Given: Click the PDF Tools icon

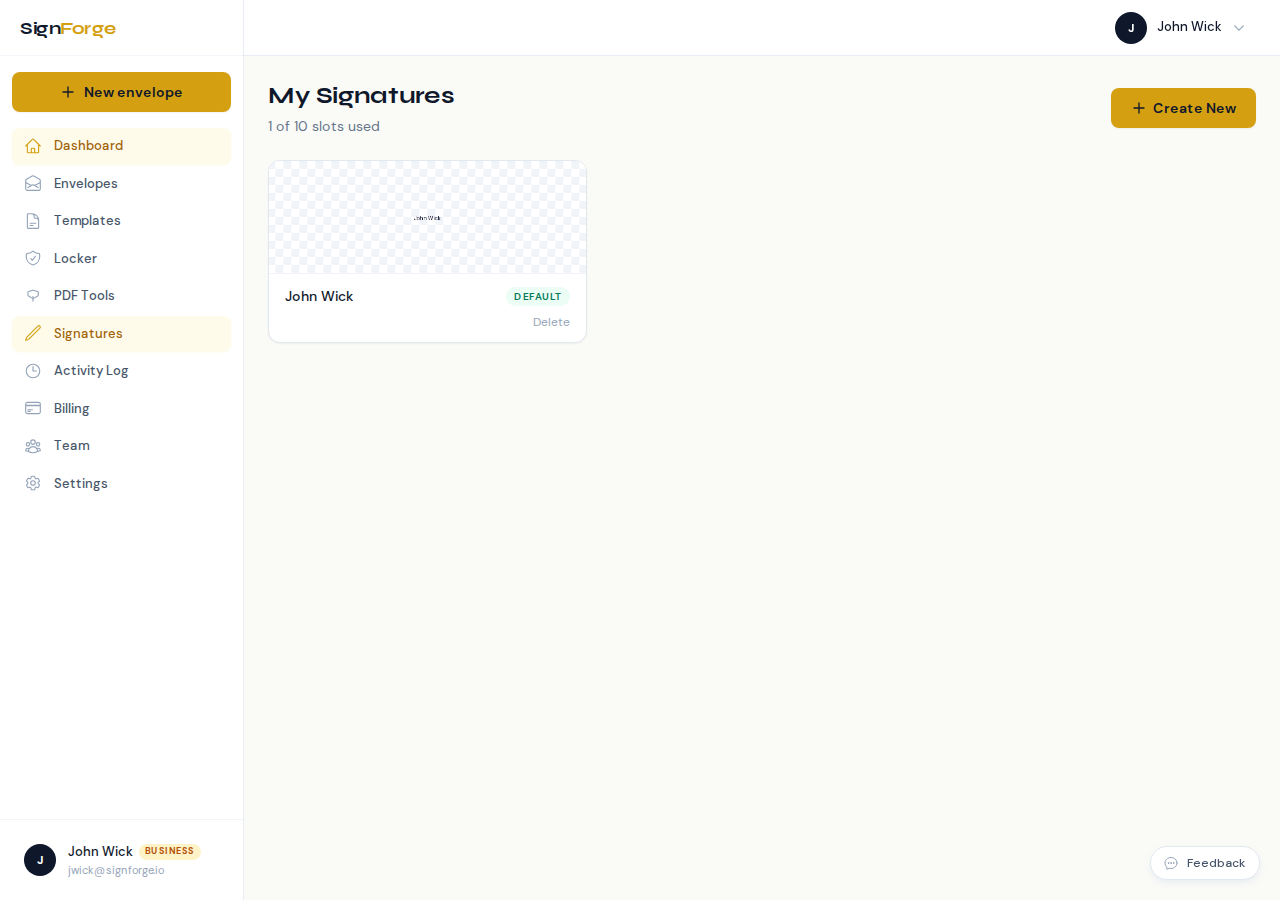Looking at the screenshot, I should coord(33,296).
